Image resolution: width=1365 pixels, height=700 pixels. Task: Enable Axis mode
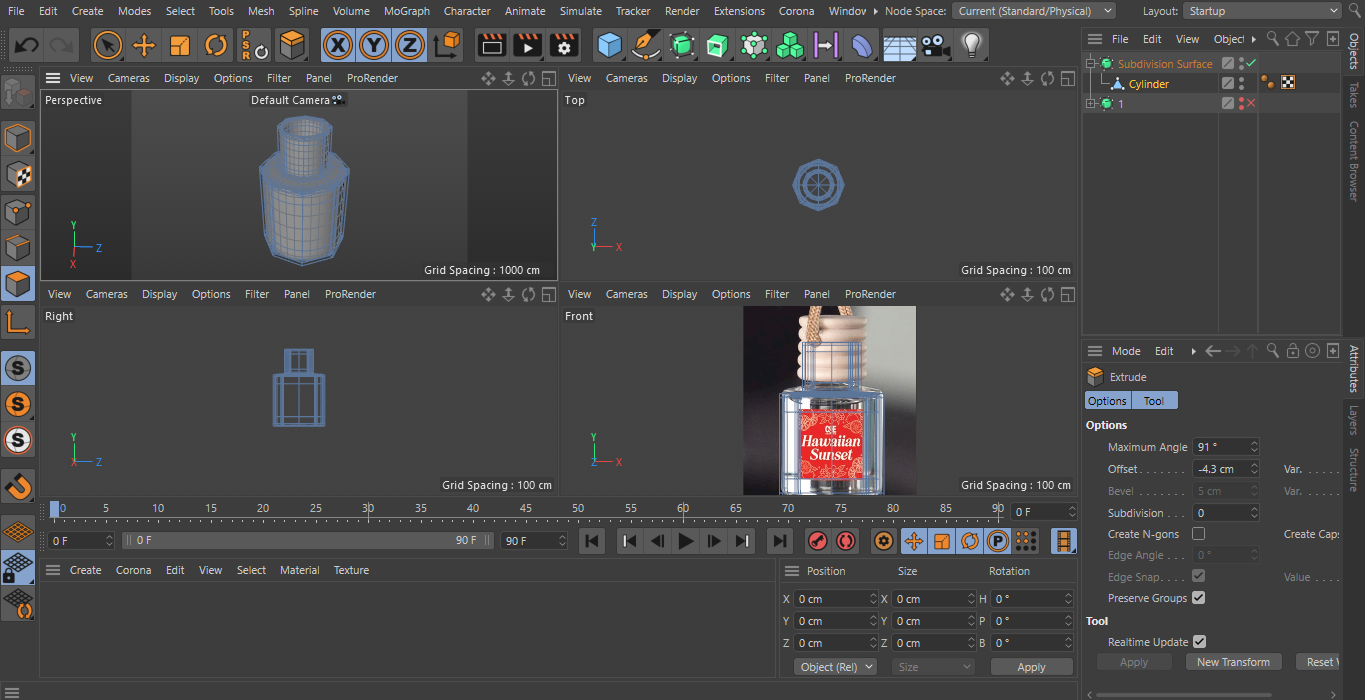tap(18, 321)
